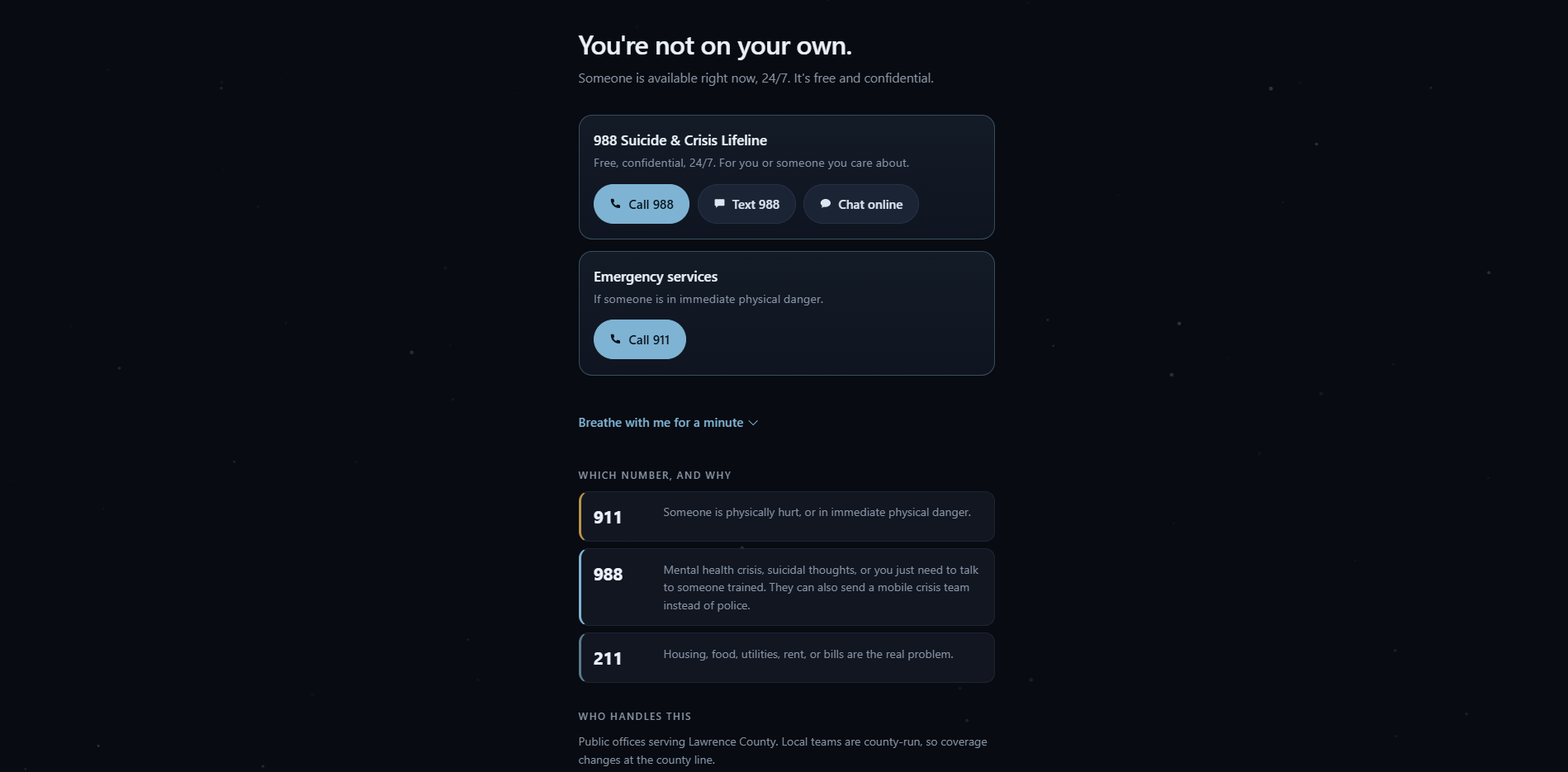Screen dimensions: 1568x772
Task: Call the 988 lifeline button
Action: pos(641,204)
